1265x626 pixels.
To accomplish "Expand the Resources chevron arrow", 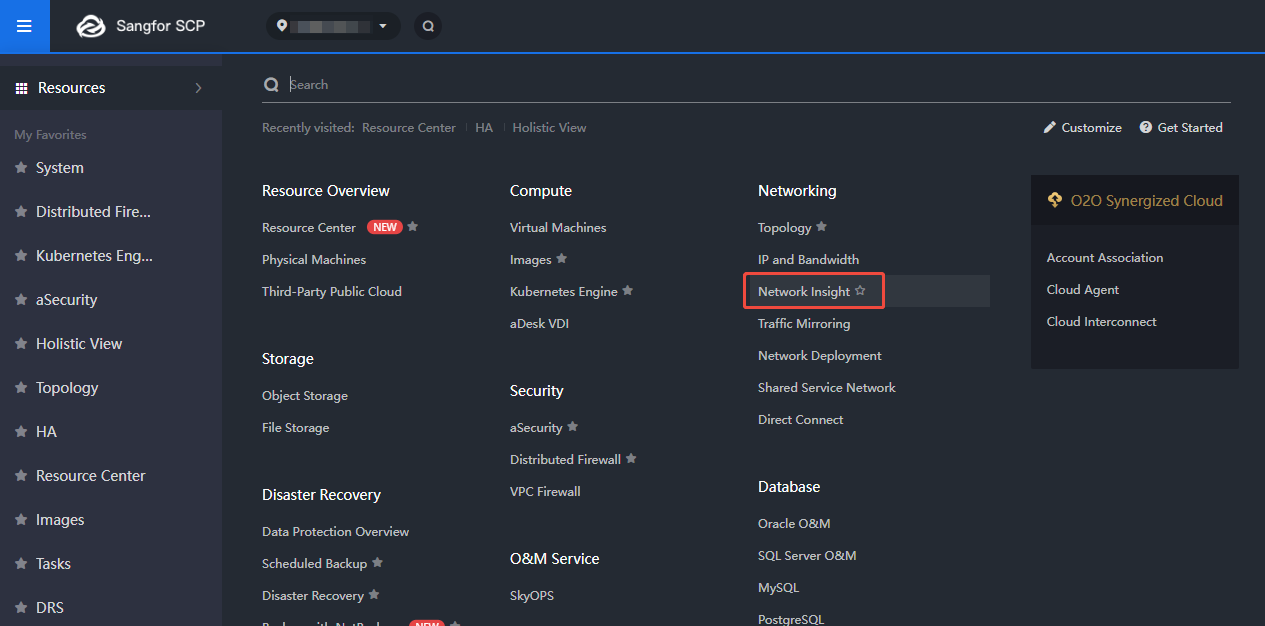I will pos(198,88).
